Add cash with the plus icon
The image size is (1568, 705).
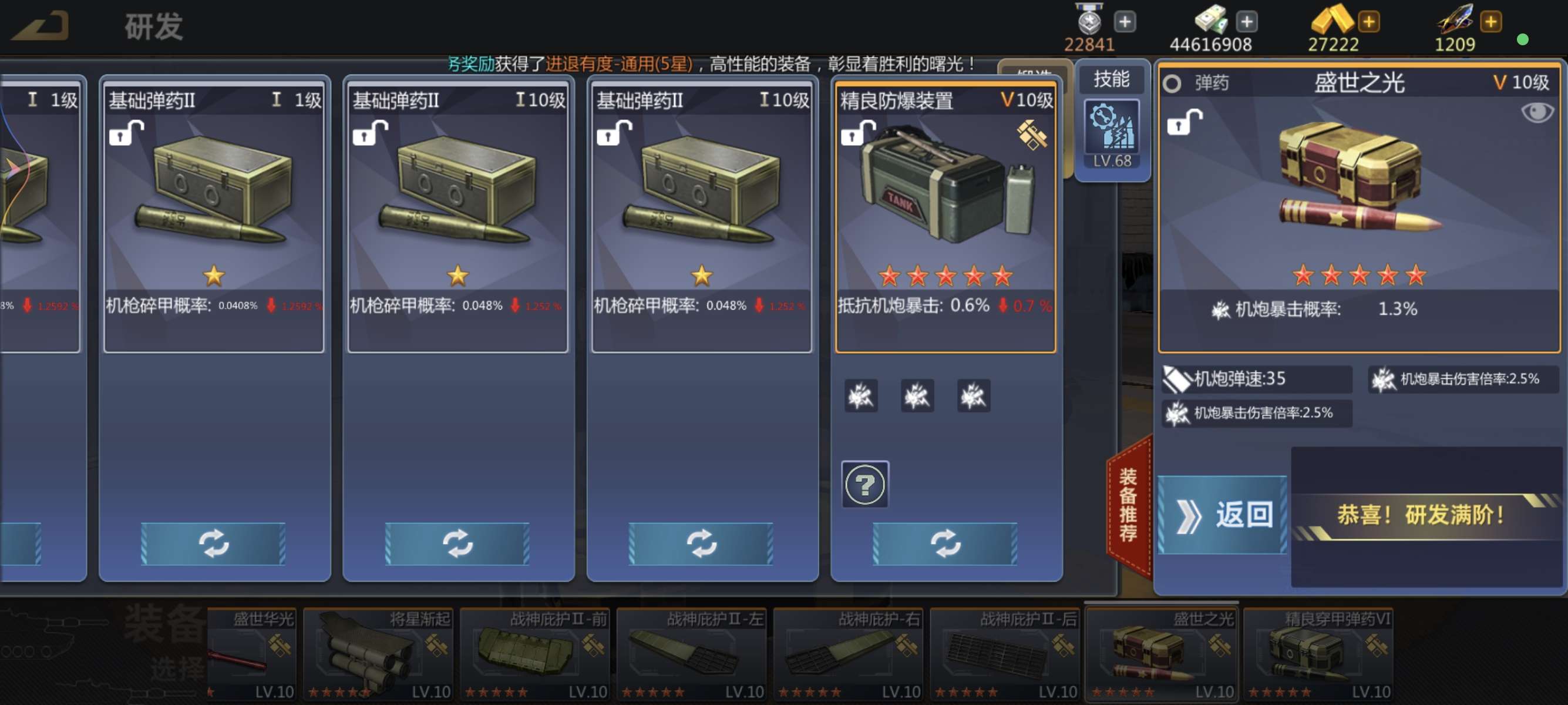(x=1246, y=22)
